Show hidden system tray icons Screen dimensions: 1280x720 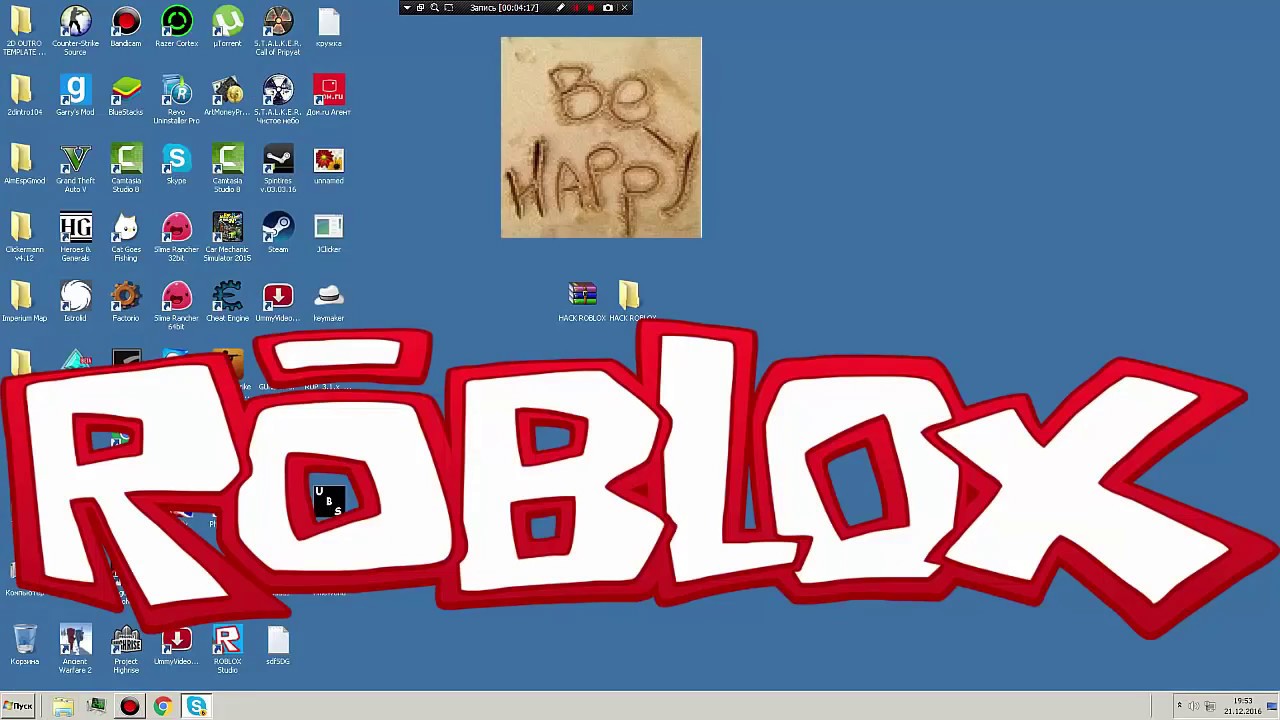point(1179,707)
